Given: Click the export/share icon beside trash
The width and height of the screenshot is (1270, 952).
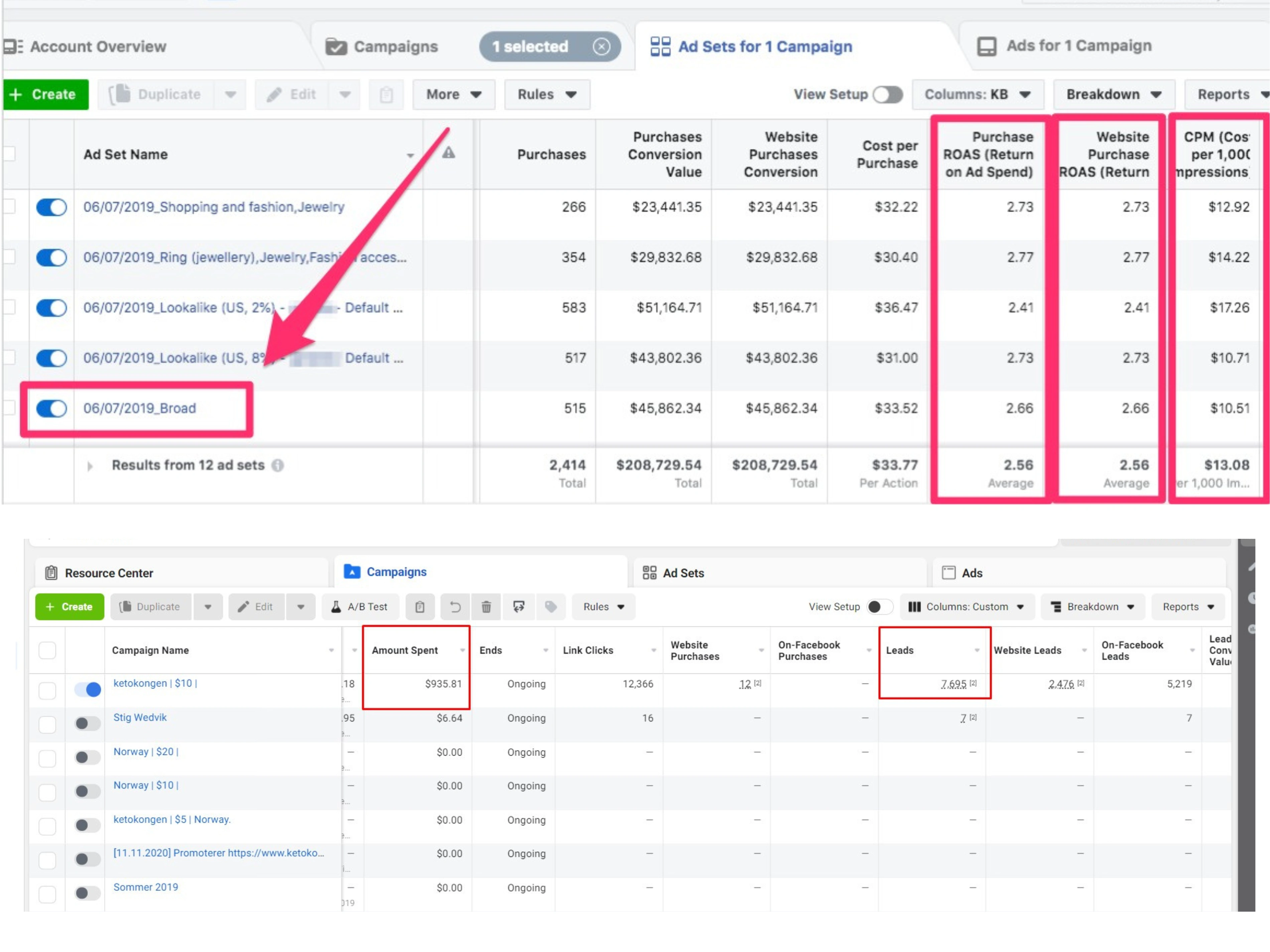Looking at the screenshot, I should tap(518, 607).
